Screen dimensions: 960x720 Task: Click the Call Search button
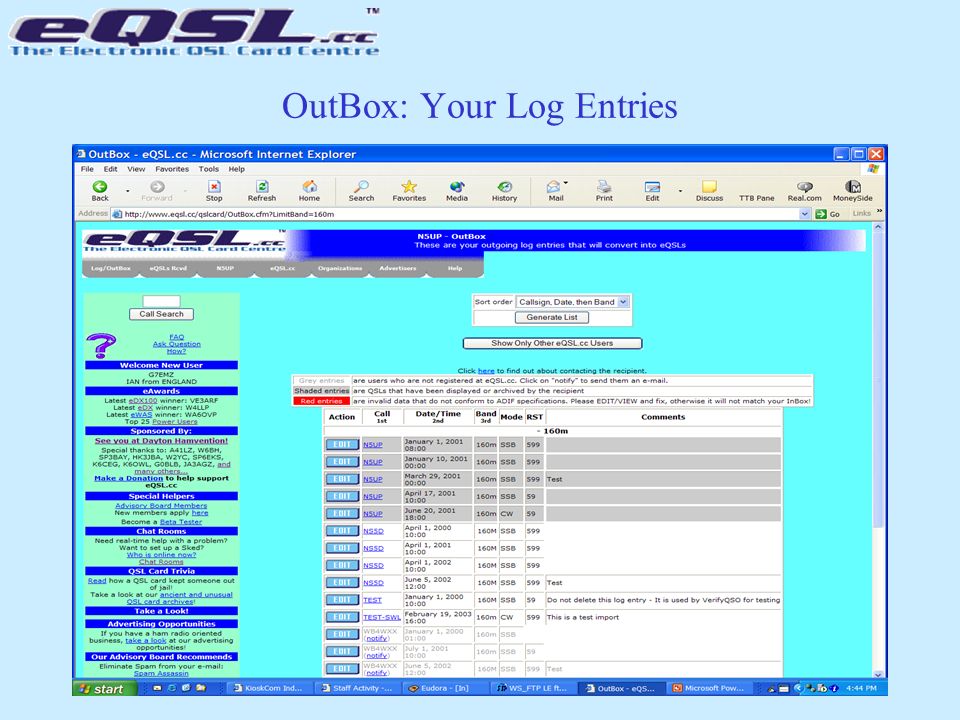161,314
